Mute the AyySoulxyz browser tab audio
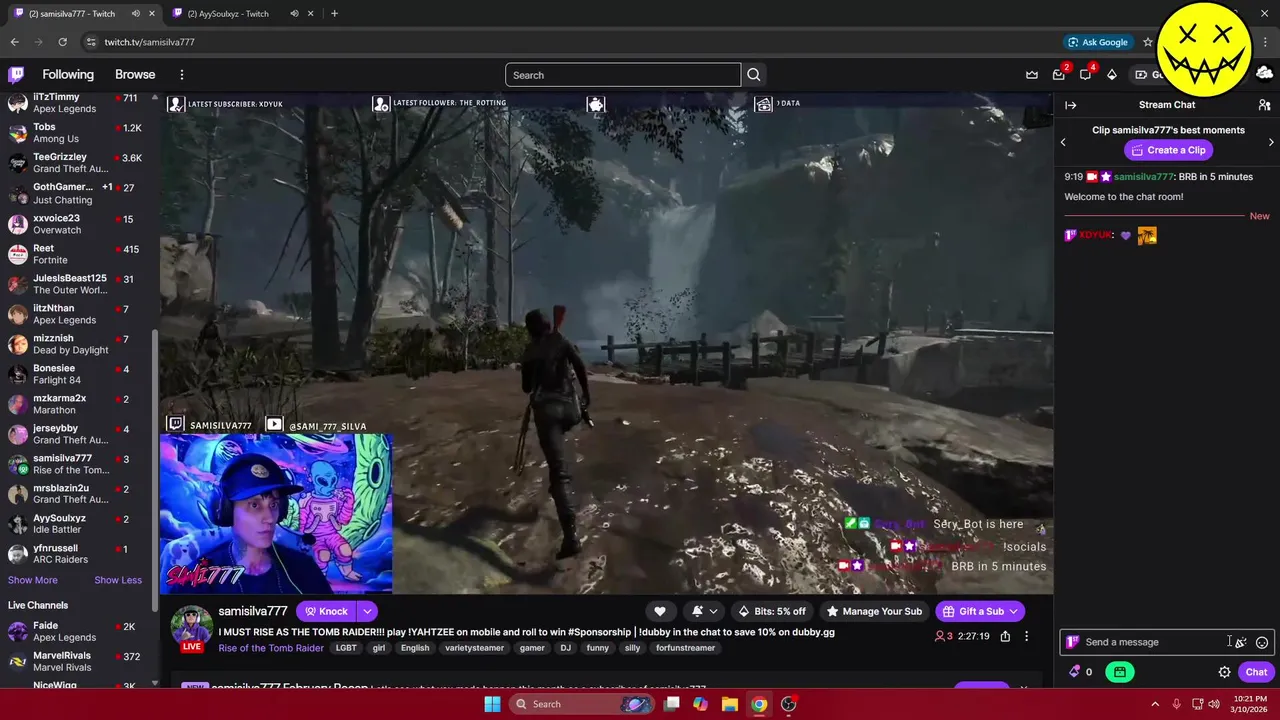This screenshot has height=720, width=1280. tap(294, 14)
